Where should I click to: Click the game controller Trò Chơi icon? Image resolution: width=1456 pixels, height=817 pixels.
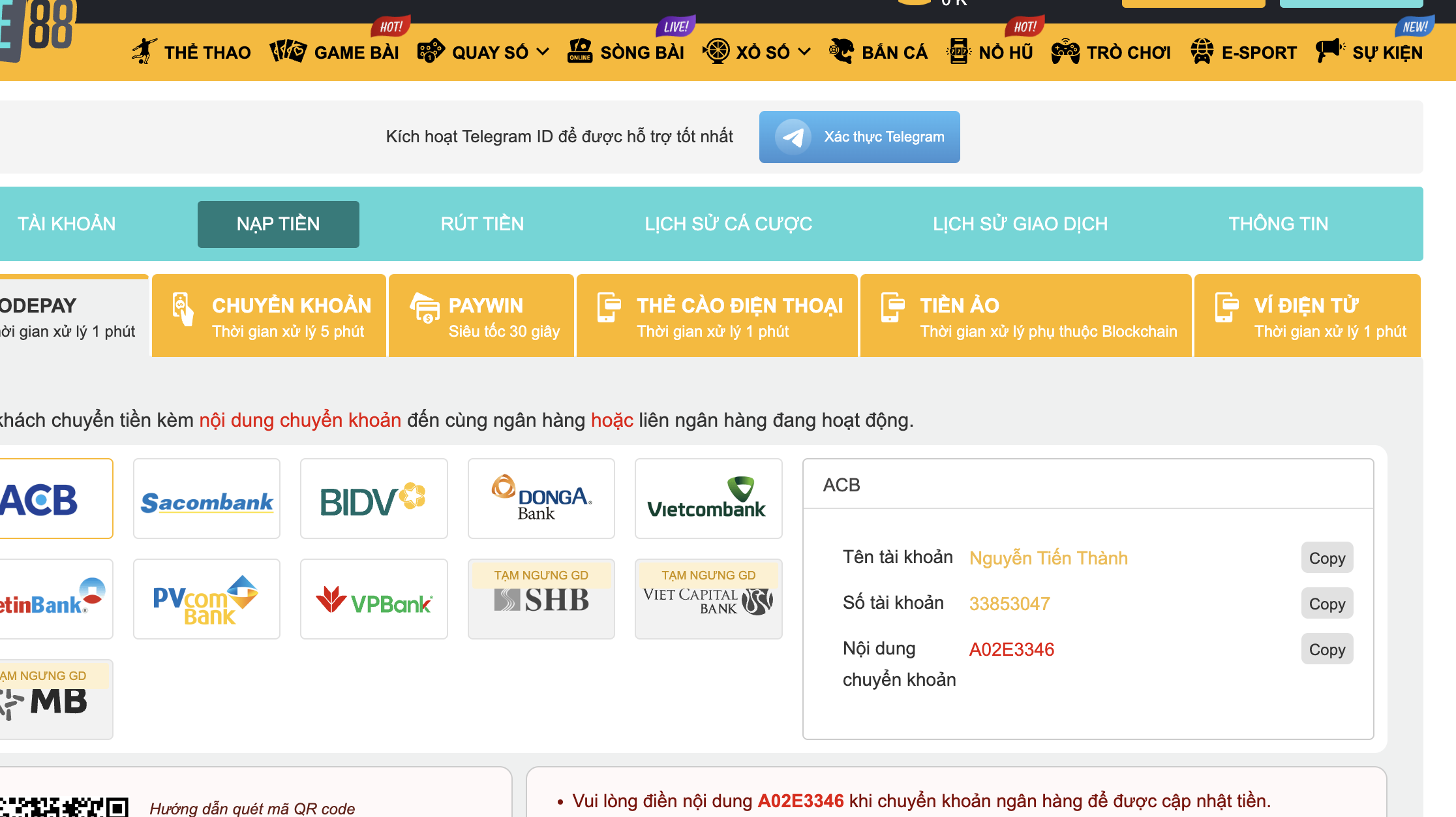coord(1065,52)
